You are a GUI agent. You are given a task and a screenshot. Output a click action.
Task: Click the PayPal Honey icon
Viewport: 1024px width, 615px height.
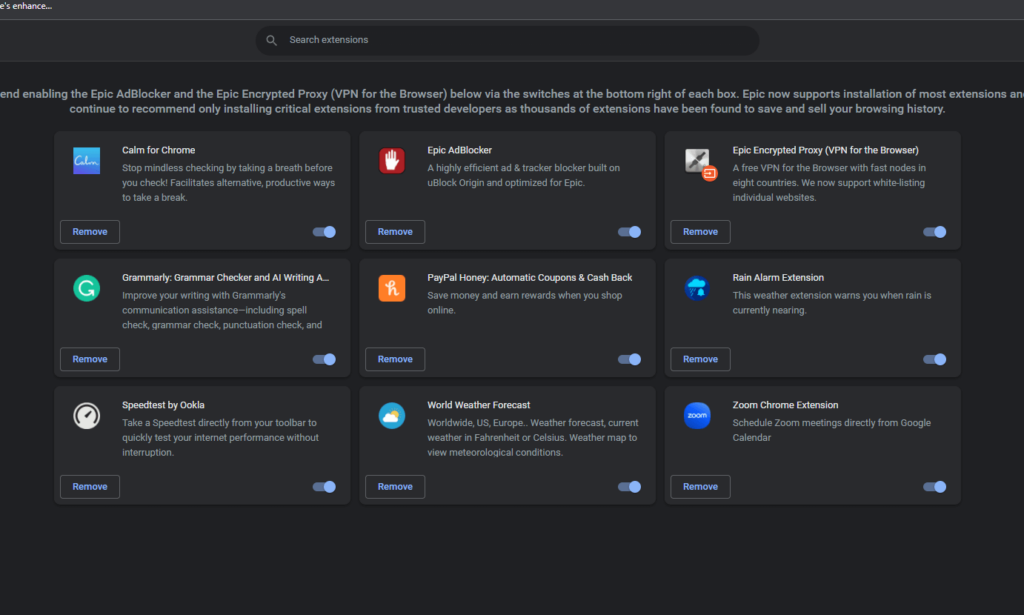point(392,288)
